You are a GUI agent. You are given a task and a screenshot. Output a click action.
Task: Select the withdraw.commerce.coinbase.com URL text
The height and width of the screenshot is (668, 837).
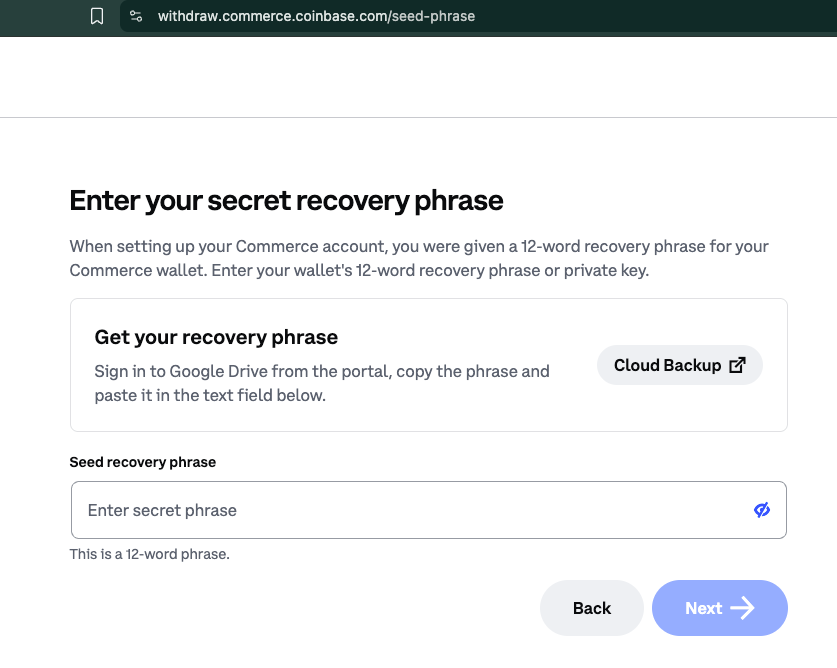[x=316, y=16]
